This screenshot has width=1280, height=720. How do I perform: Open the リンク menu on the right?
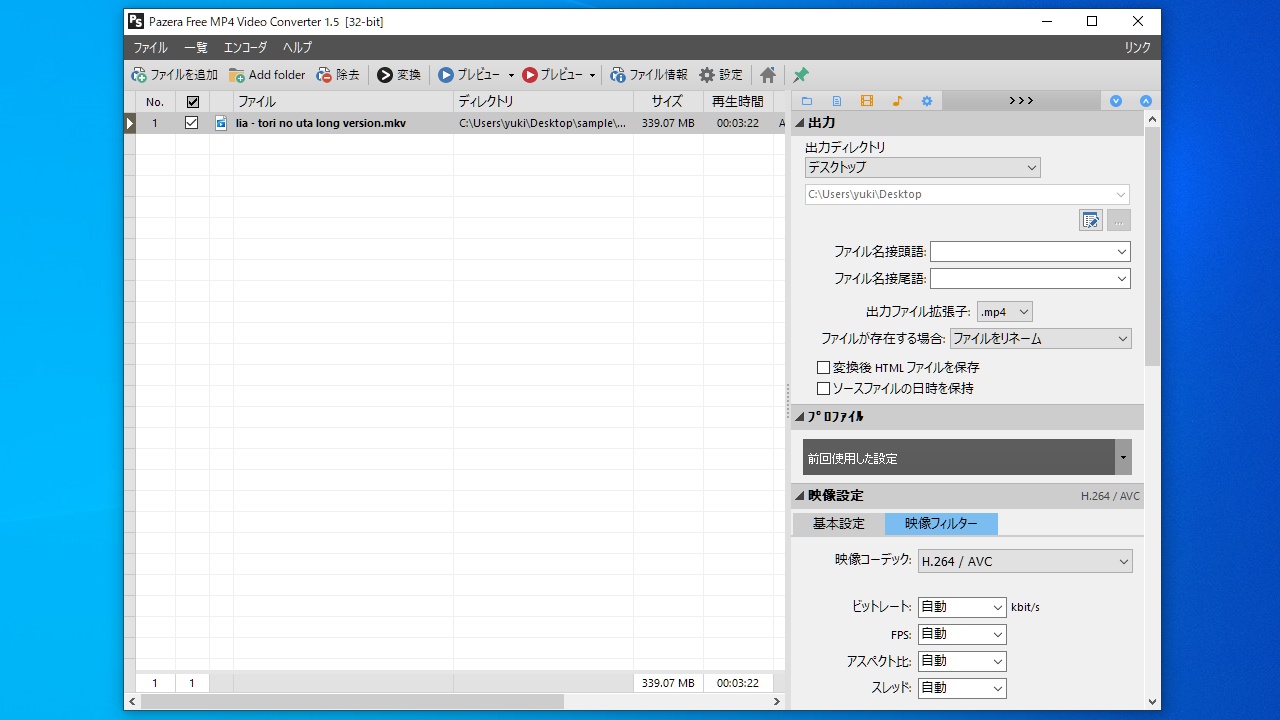pos(1137,47)
